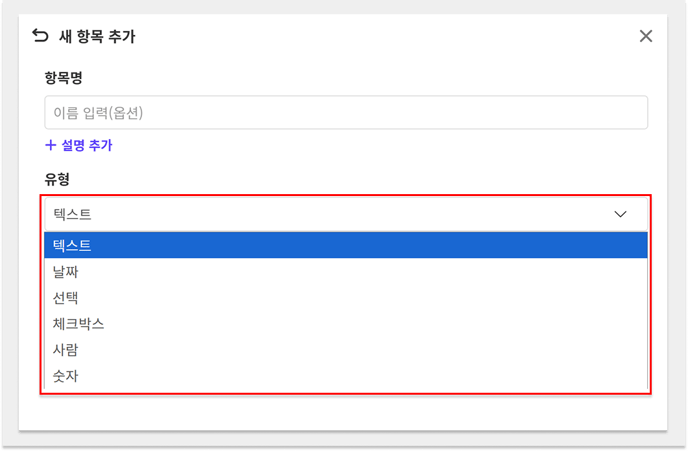
Task: Focus the 항목명 name input field
Action: coord(346,112)
